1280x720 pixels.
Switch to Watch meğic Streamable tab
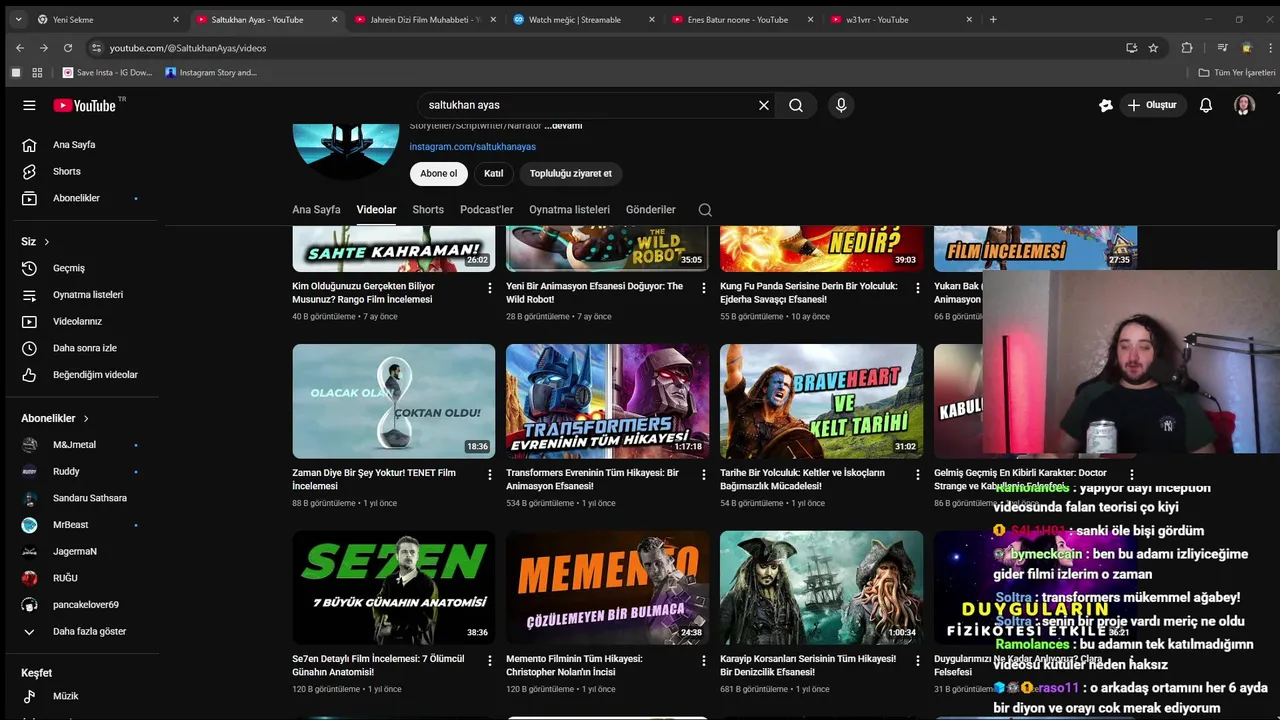click(x=575, y=19)
